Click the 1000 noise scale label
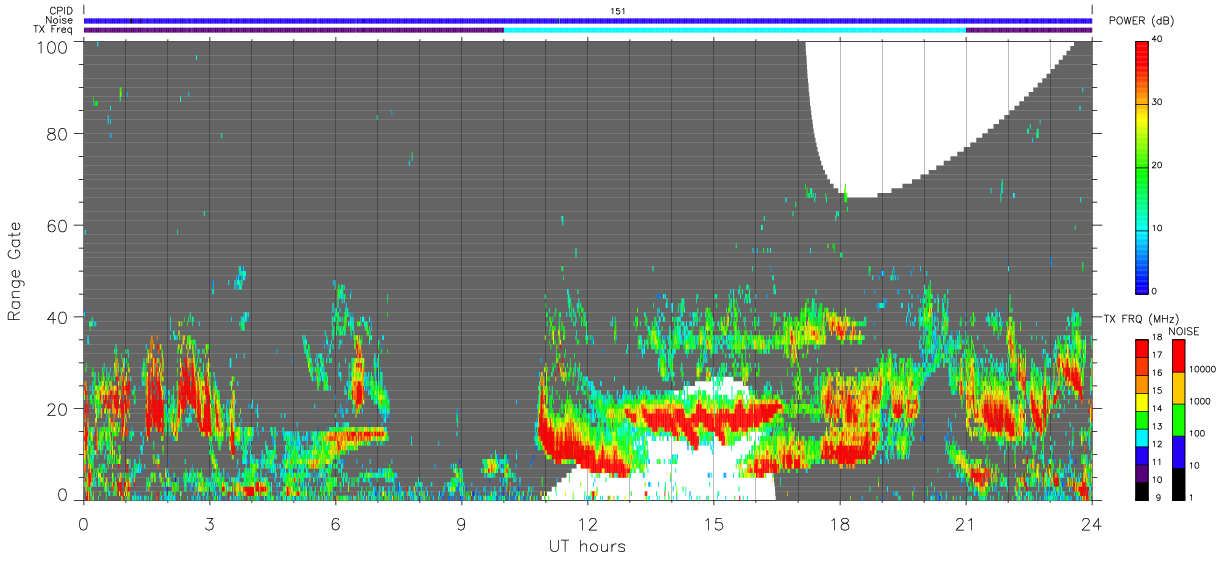 coord(1200,401)
